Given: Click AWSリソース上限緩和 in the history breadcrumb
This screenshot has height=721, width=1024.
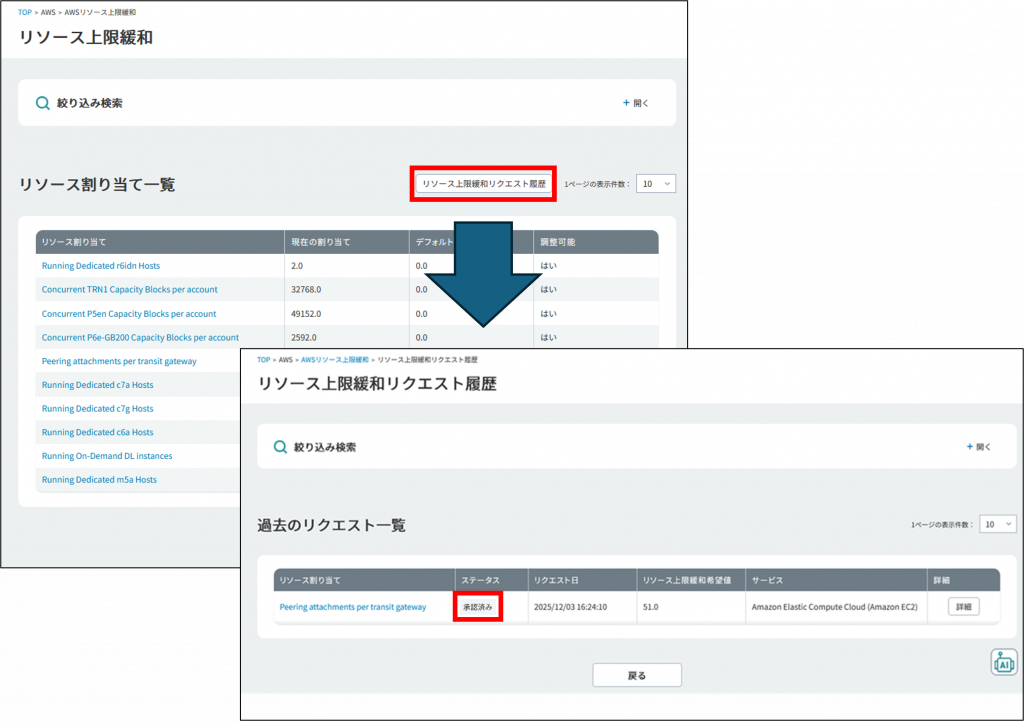Looking at the screenshot, I should pyautogui.click(x=334, y=359).
